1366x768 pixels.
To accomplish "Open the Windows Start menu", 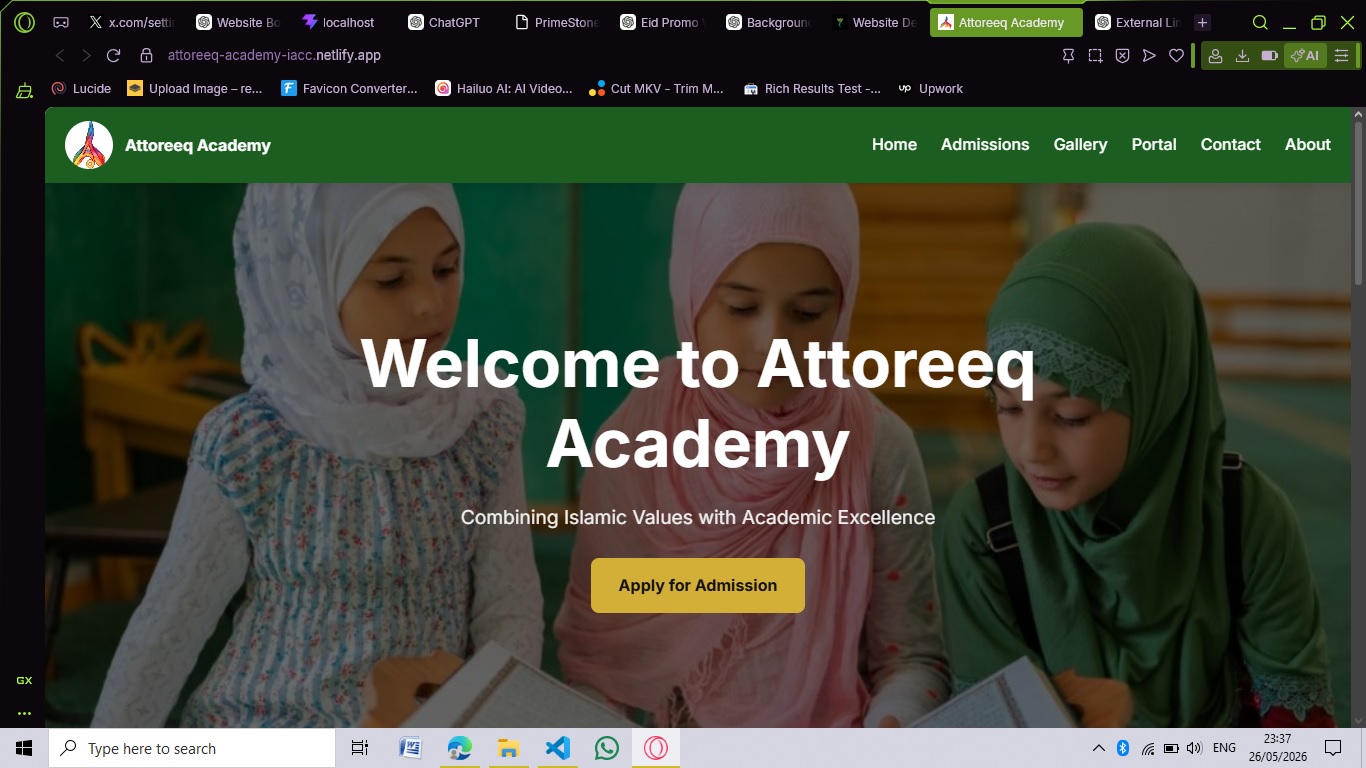I will tap(24, 748).
